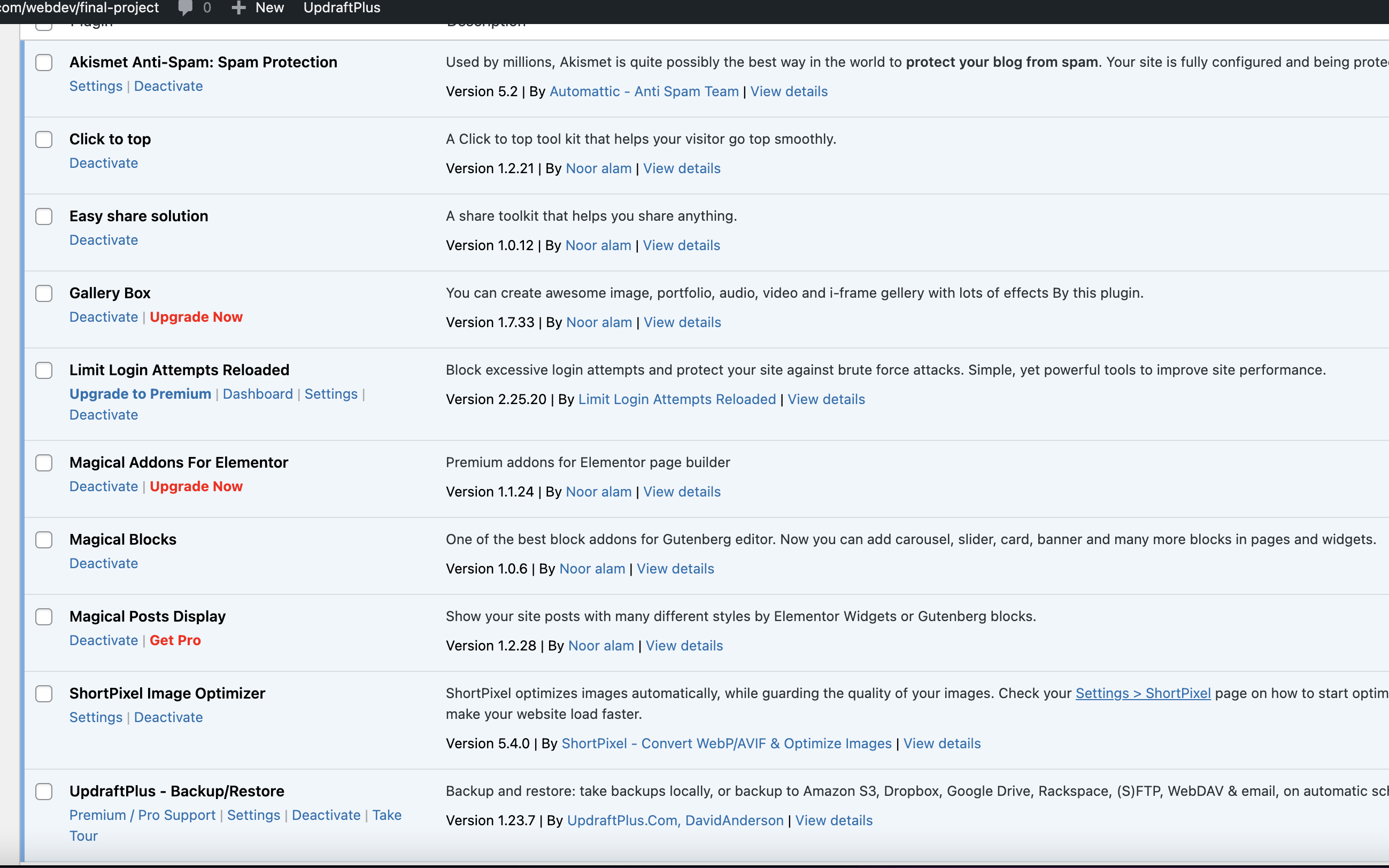Deactivate Magical Addons For Elementor
Viewport: 1389px width, 868px height.
[x=104, y=486]
